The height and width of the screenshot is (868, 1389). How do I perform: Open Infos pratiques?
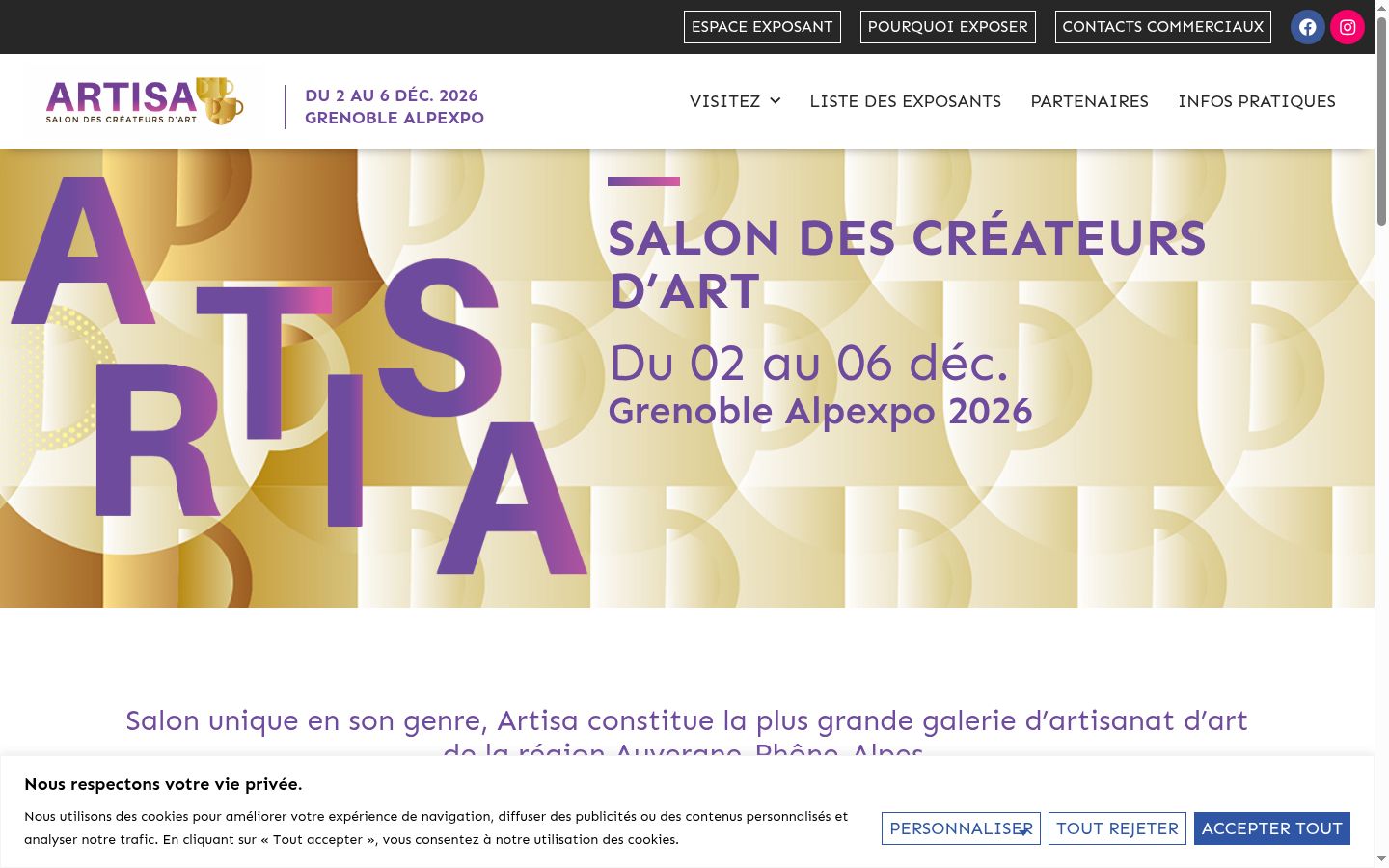[1257, 101]
